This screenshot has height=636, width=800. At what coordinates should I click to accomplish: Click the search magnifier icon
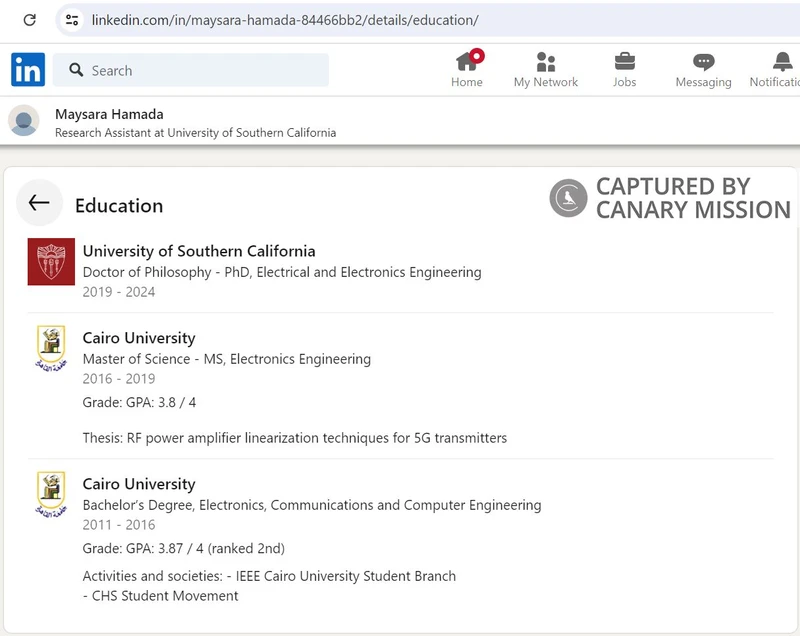[x=76, y=70]
